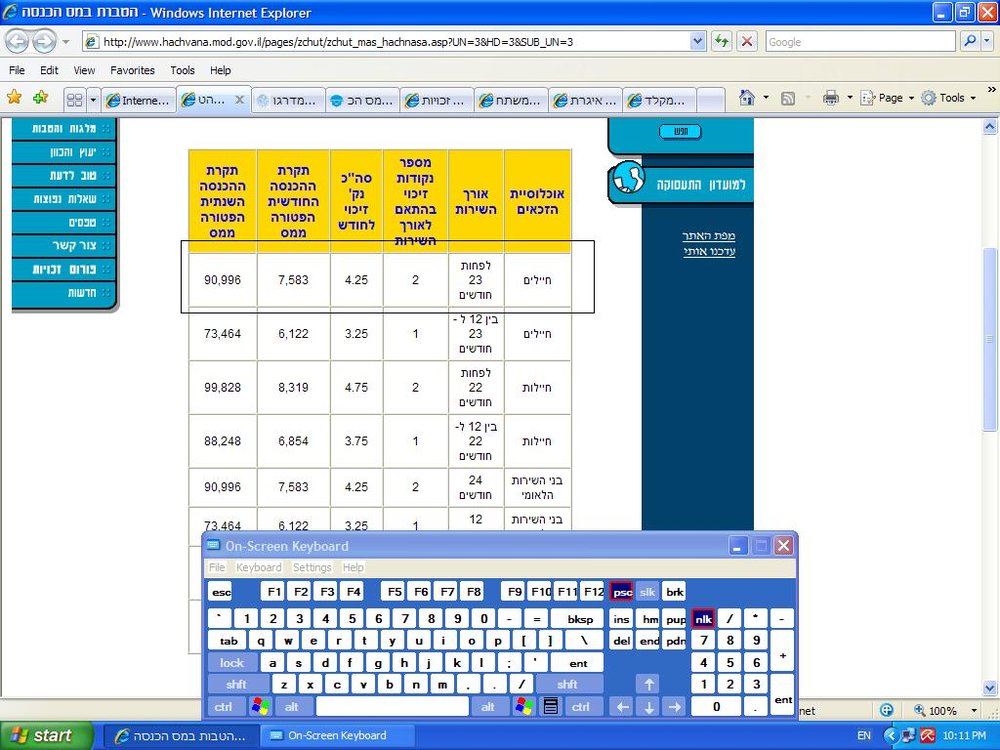
Task: Open the Page menu button
Action: [886, 98]
